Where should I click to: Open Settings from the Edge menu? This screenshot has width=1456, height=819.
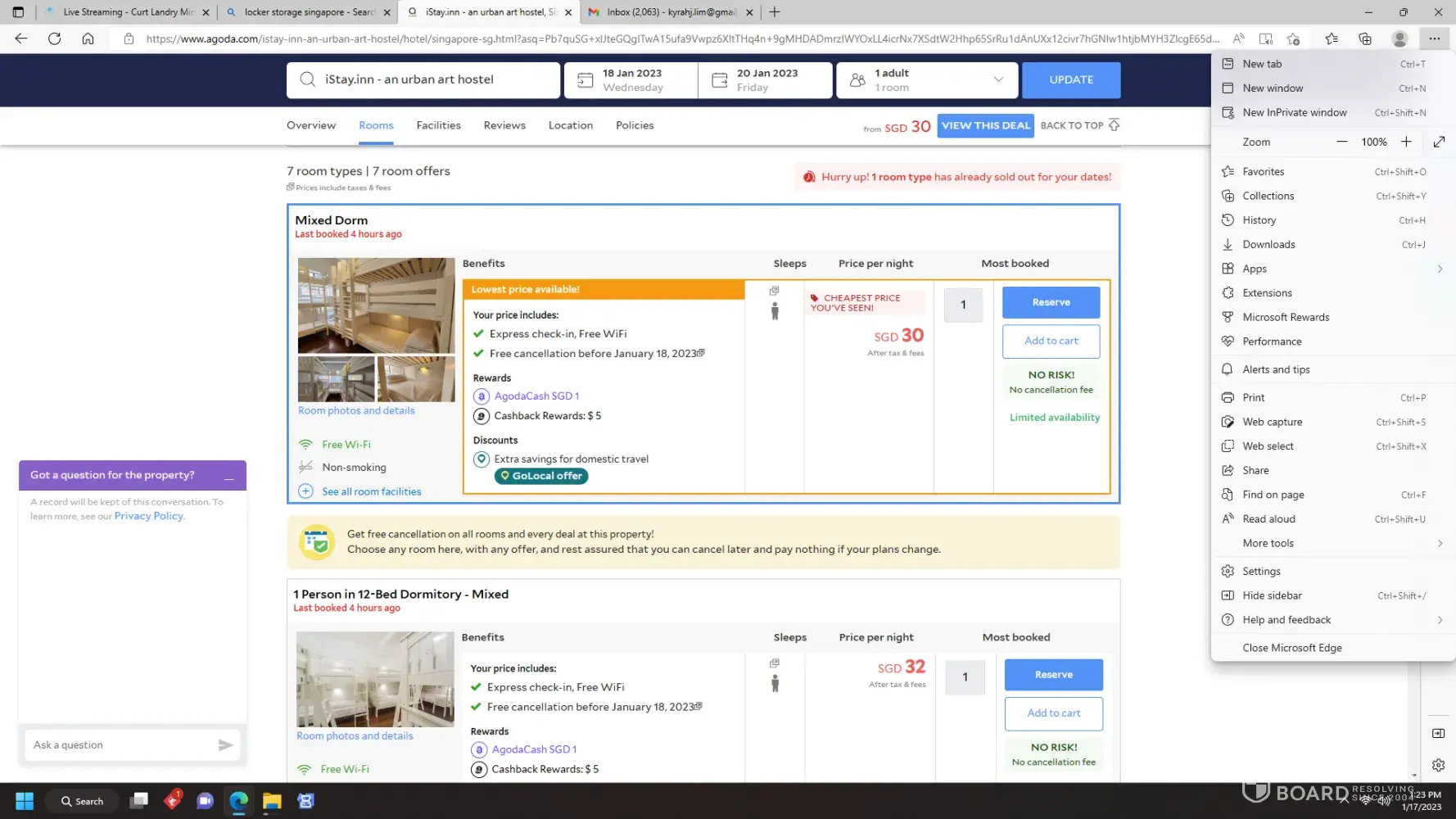click(1332, 571)
